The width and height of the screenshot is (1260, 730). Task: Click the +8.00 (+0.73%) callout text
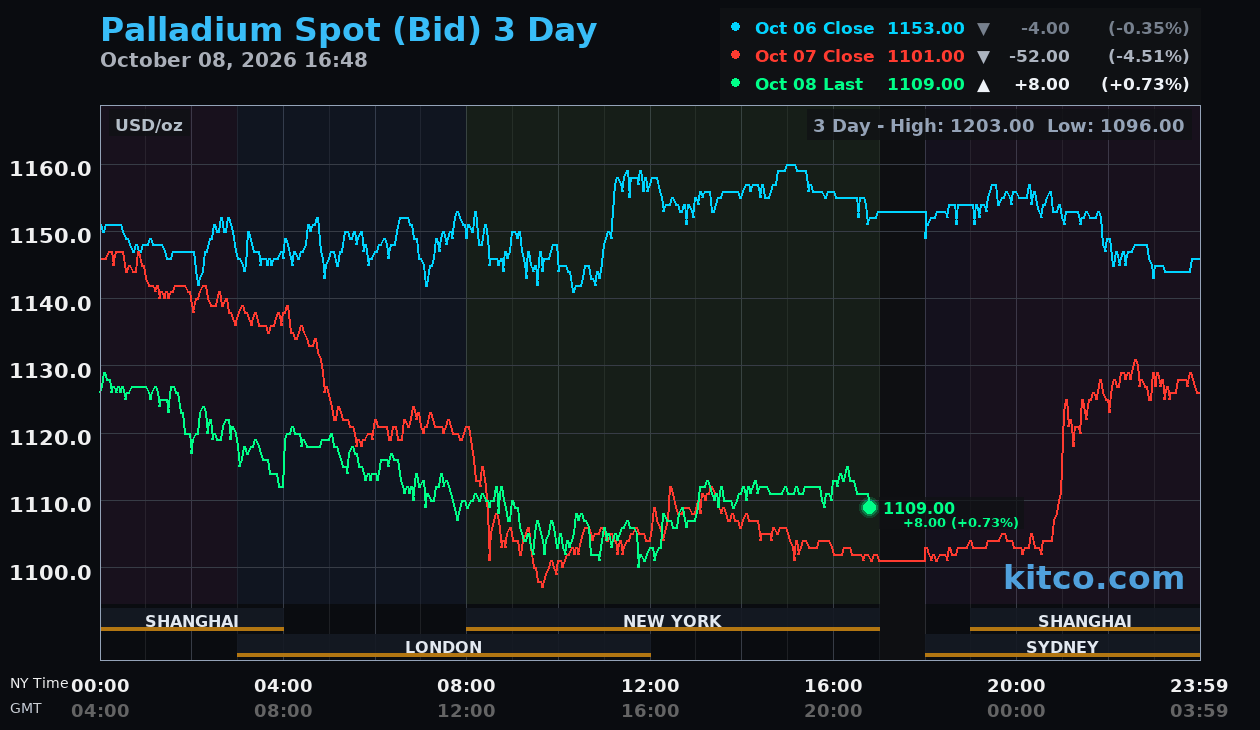(x=961, y=523)
